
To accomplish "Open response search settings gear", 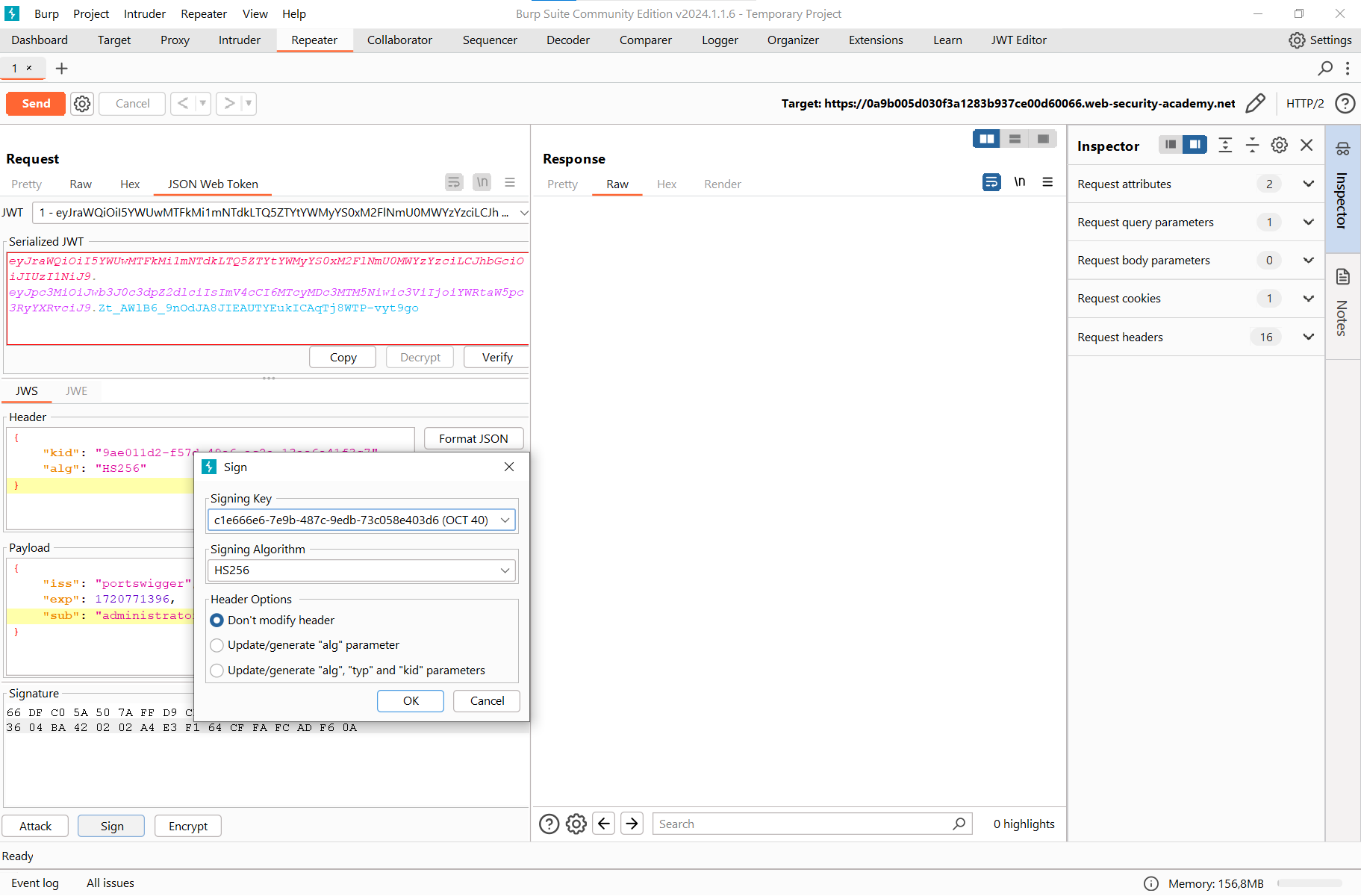I will 576,824.
